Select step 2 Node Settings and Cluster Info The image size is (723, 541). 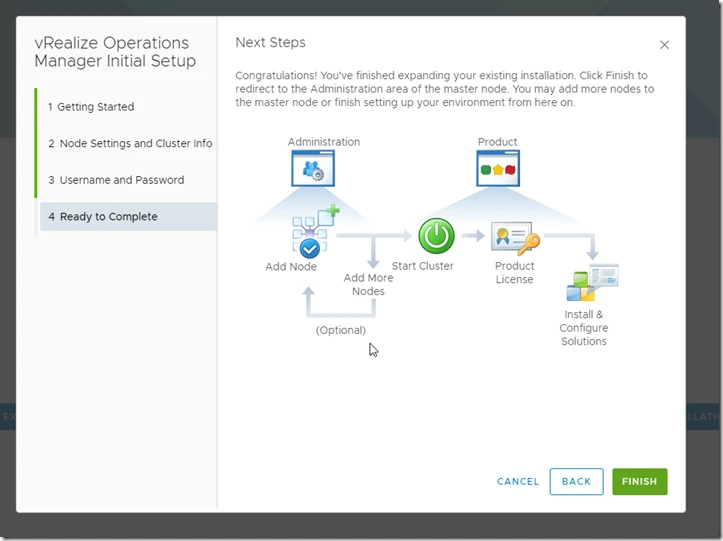tap(128, 143)
